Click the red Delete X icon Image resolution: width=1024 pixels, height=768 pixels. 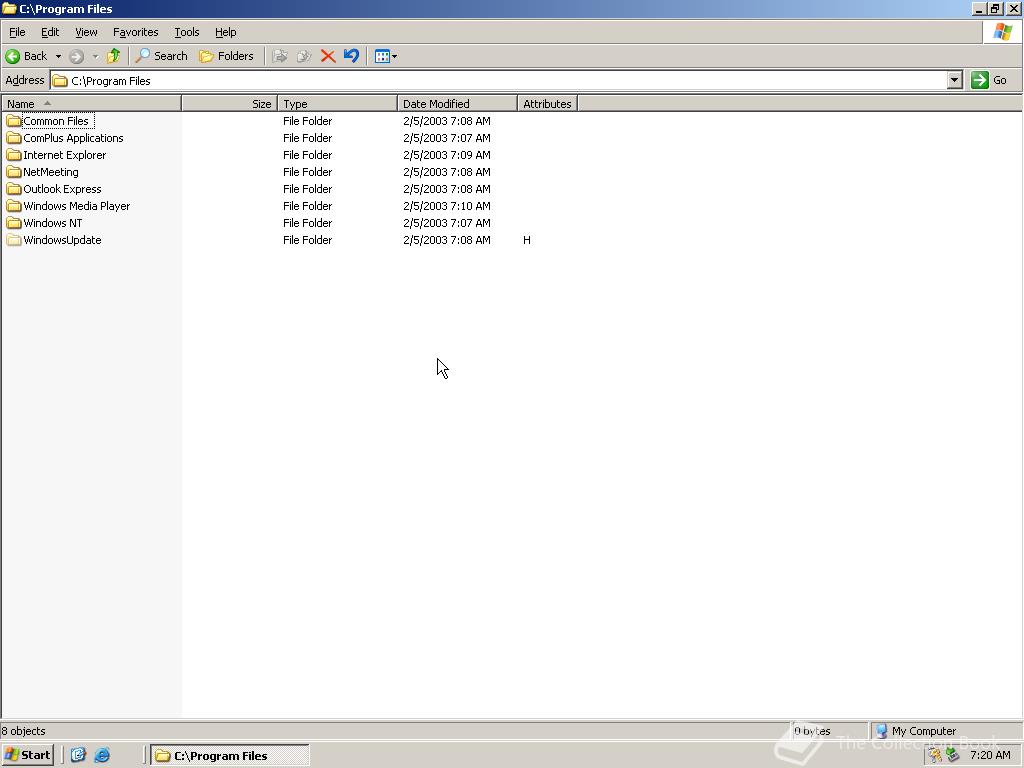pyautogui.click(x=328, y=56)
